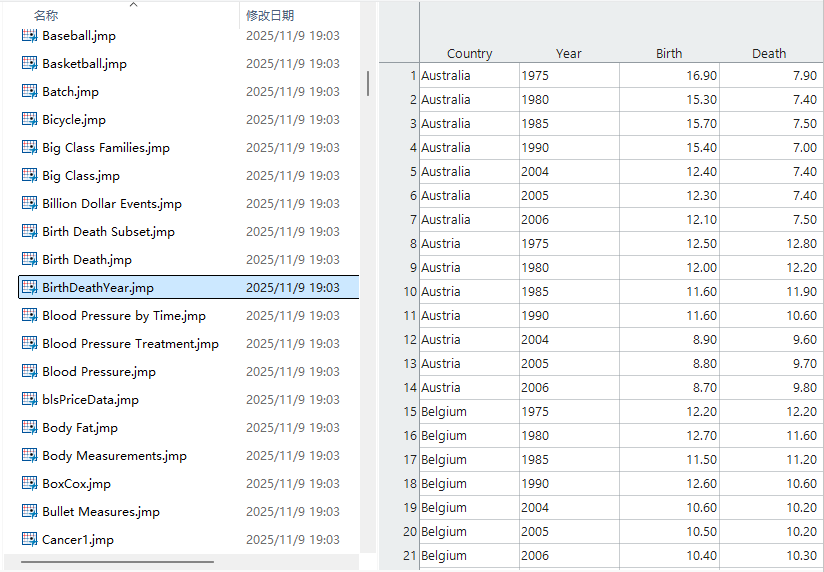Click the Australia cell in row 1

tap(469, 76)
